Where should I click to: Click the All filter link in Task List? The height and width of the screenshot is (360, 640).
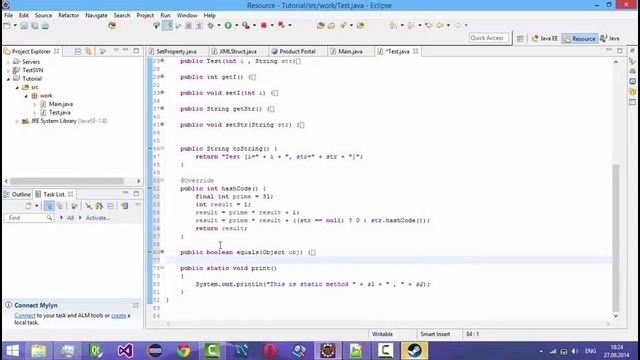71,218
